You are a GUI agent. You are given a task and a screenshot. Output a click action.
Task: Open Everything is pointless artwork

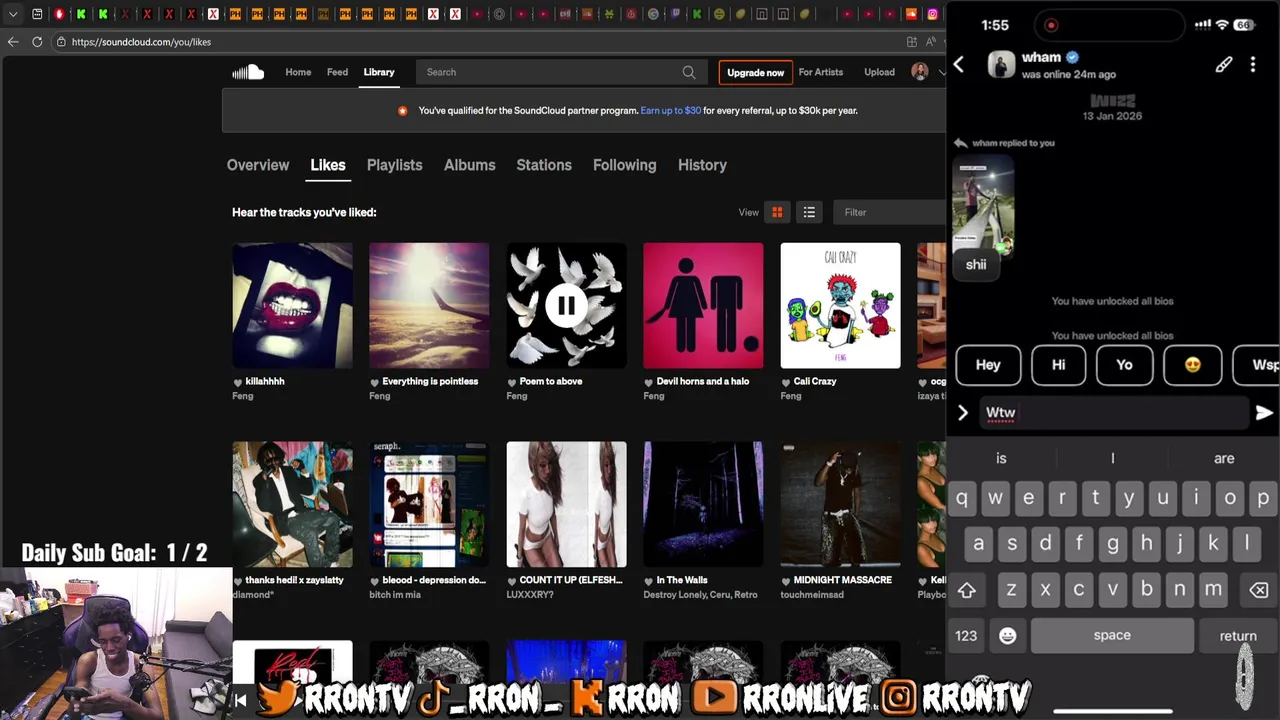pyautogui.click(x=429, y=306)
